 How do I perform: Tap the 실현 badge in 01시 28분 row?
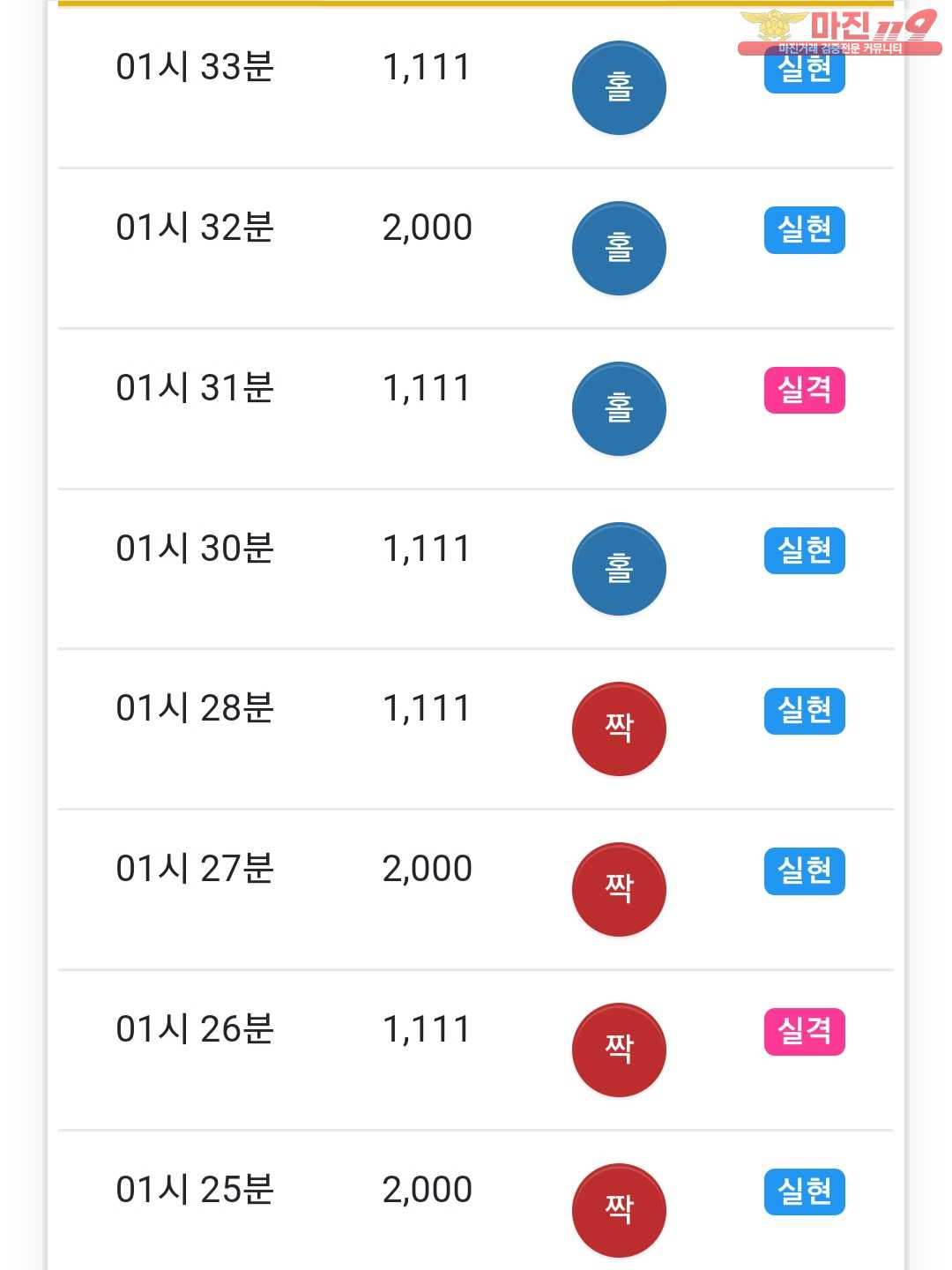tap(804, 711)
